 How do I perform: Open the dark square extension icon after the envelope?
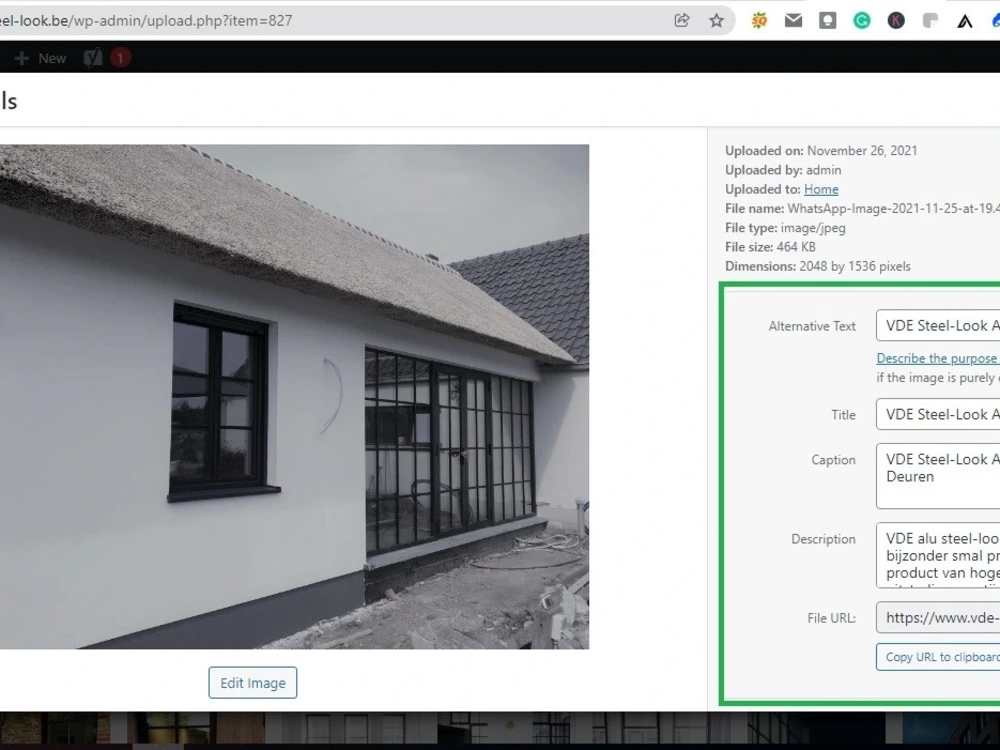(828, 20)
